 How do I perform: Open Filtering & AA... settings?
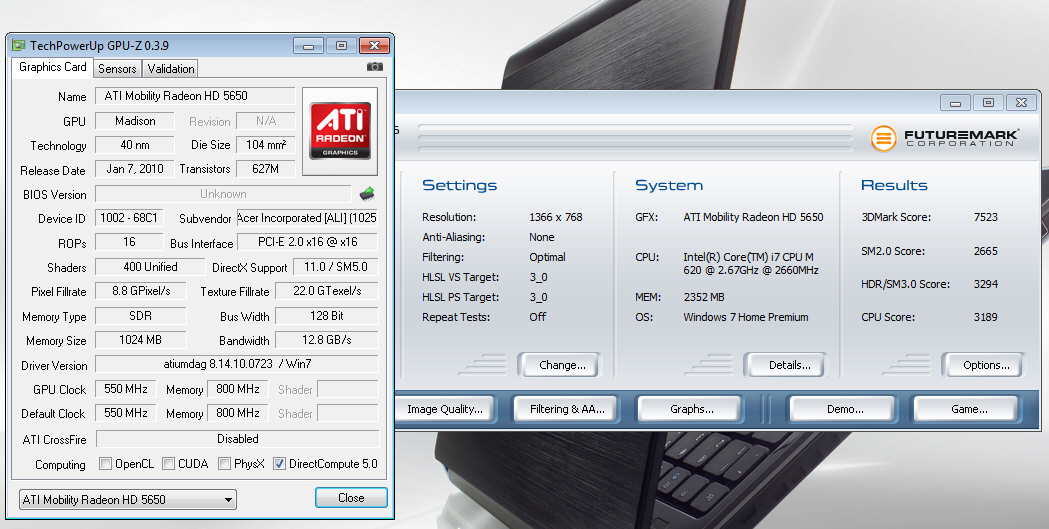point(567,409)
